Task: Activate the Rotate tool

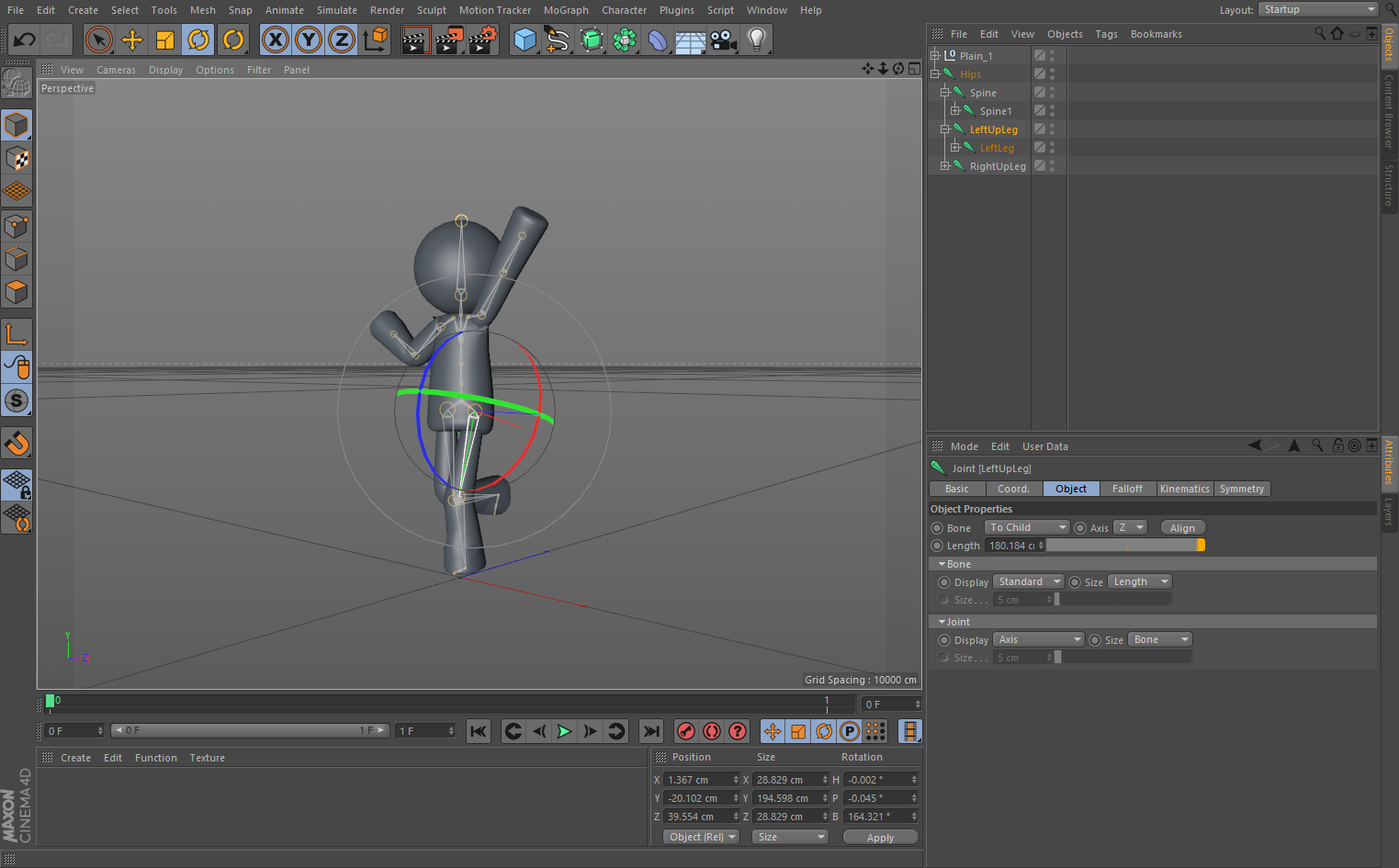Action: coord(198,39)
